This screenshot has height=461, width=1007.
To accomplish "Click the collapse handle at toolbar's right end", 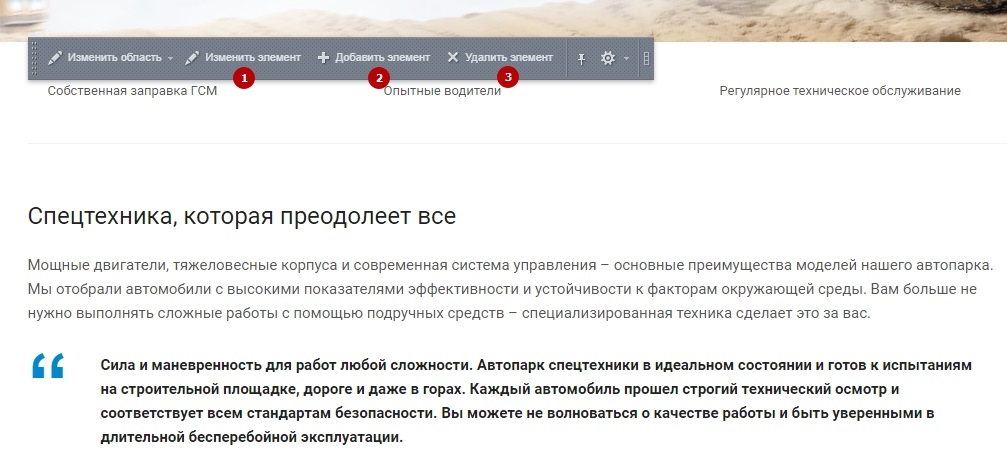I will pyautogui.click(x=646, y=58).
